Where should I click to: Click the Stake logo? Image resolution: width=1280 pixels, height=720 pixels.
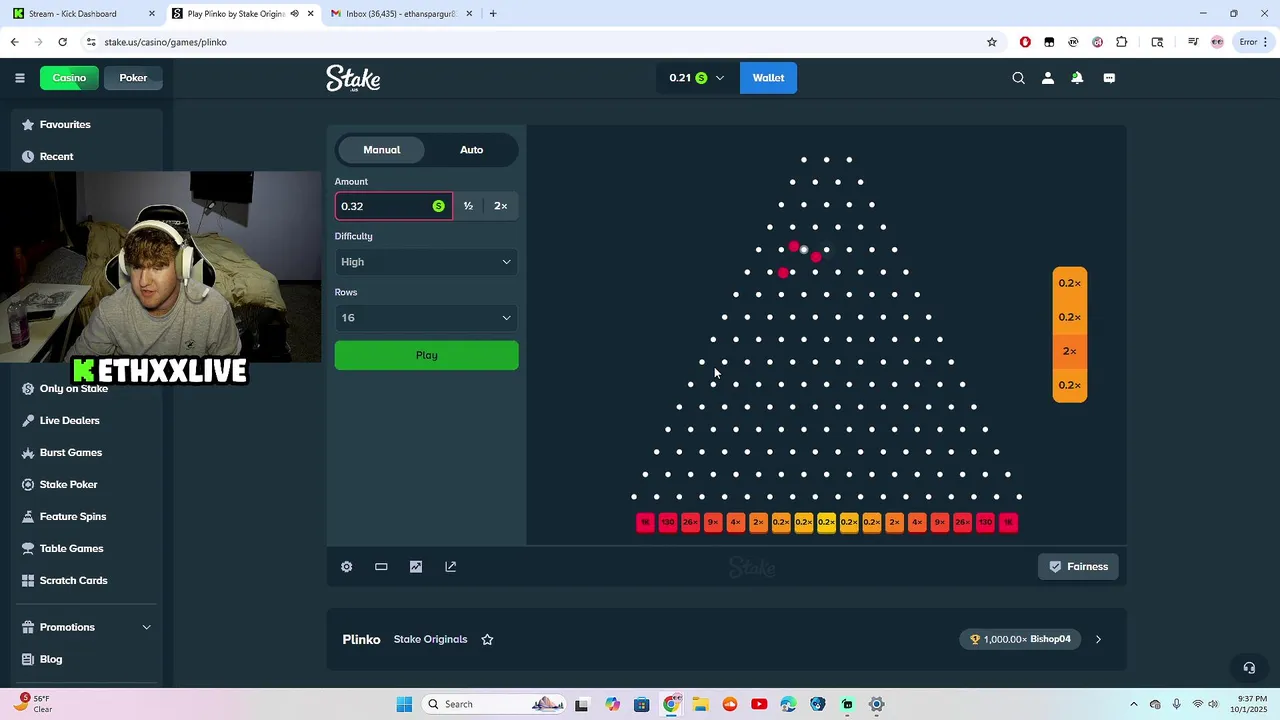click(353, 78)
